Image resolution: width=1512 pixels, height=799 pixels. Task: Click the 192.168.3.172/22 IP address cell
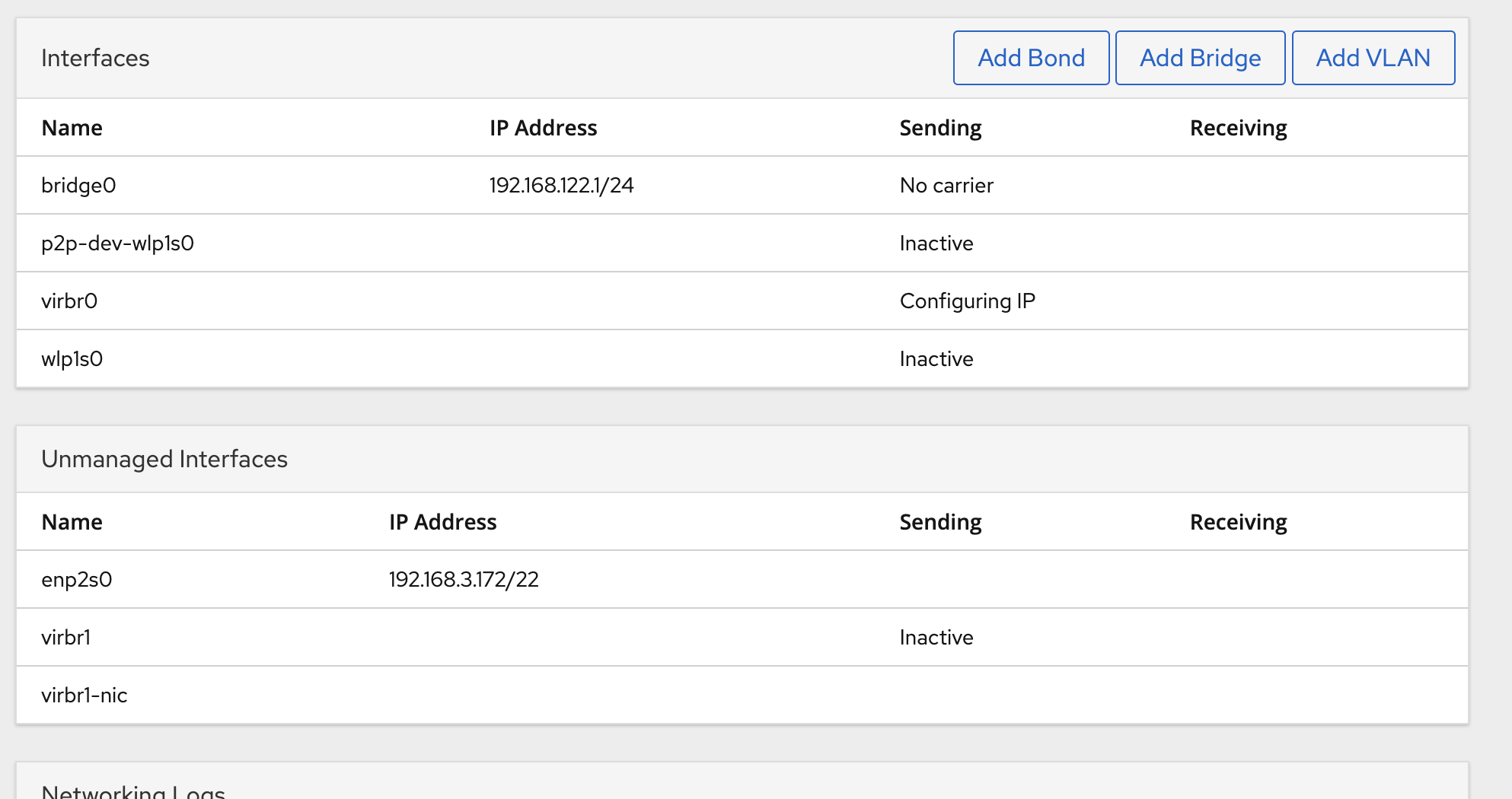tap(464, 579)
